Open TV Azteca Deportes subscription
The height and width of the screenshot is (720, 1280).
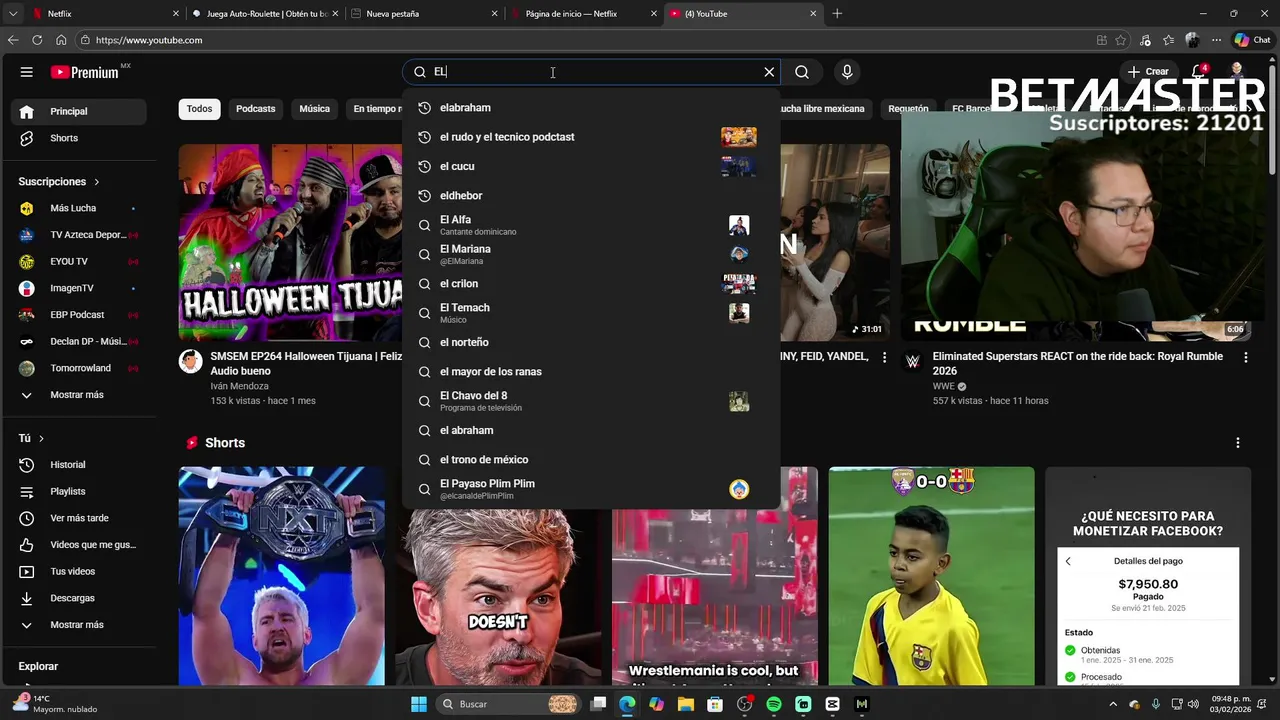78,235
